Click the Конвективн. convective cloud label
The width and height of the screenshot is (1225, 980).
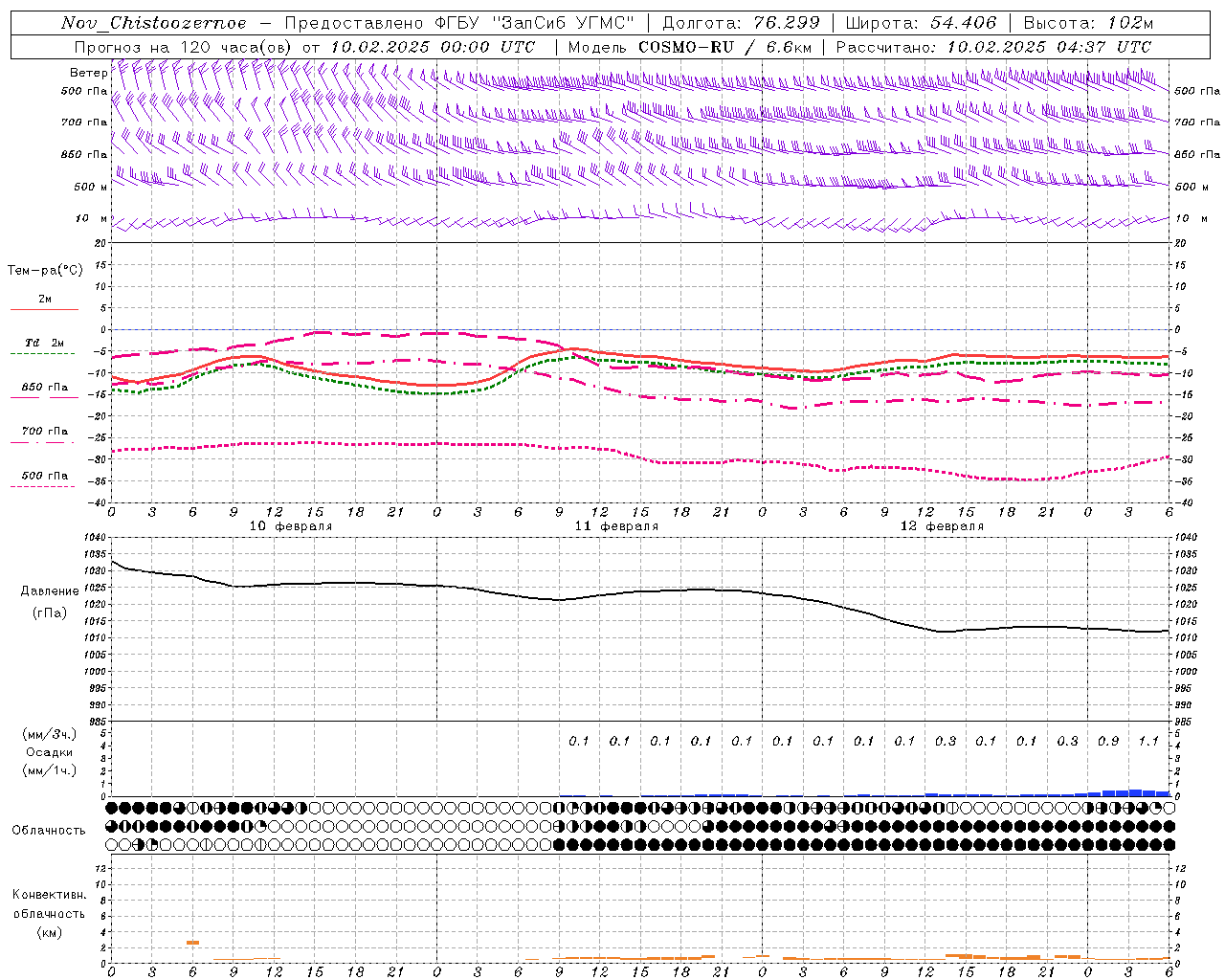50,895
